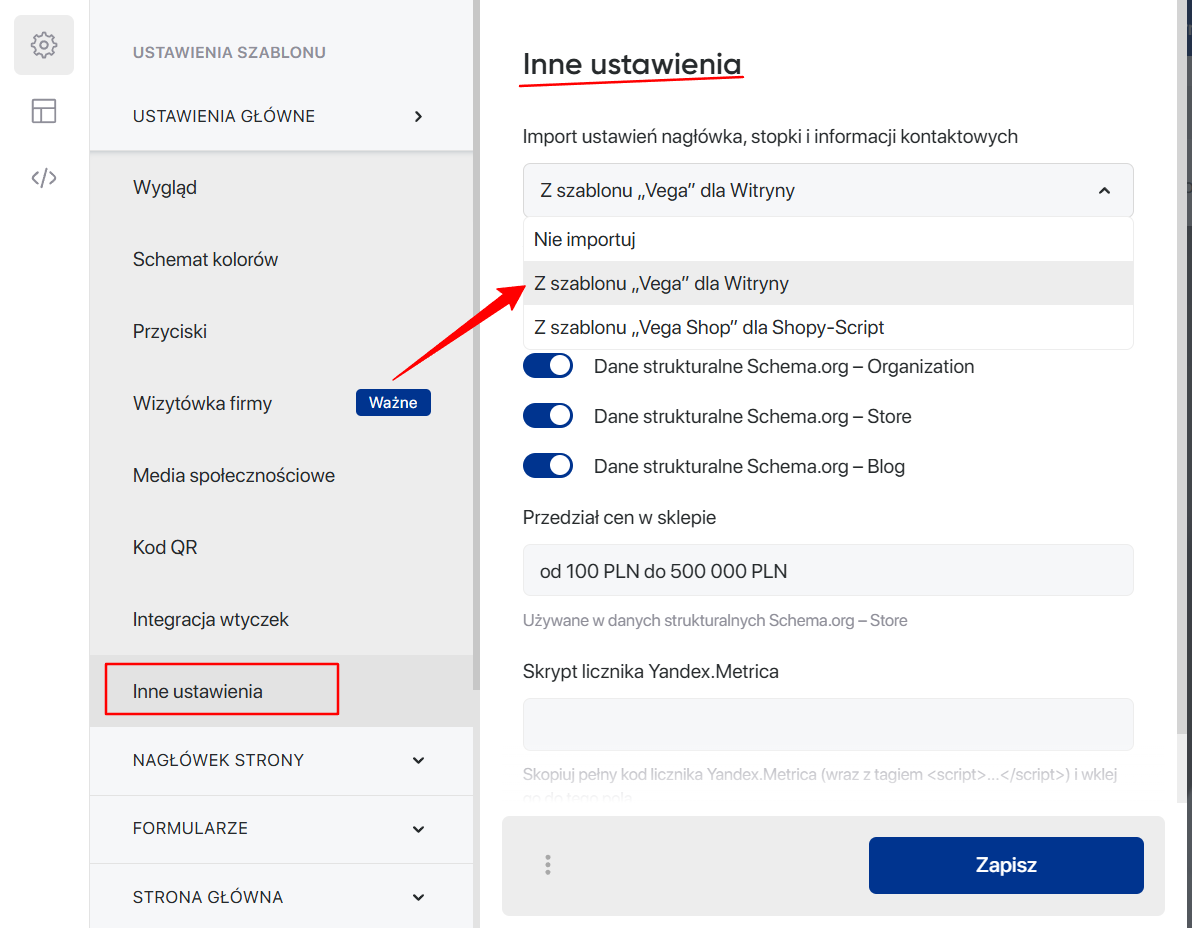Image resolution: width=1192 pixels, height=928 pixels.
Task: Click the Ustawienia główne chevron arrow
Action: 418,116
